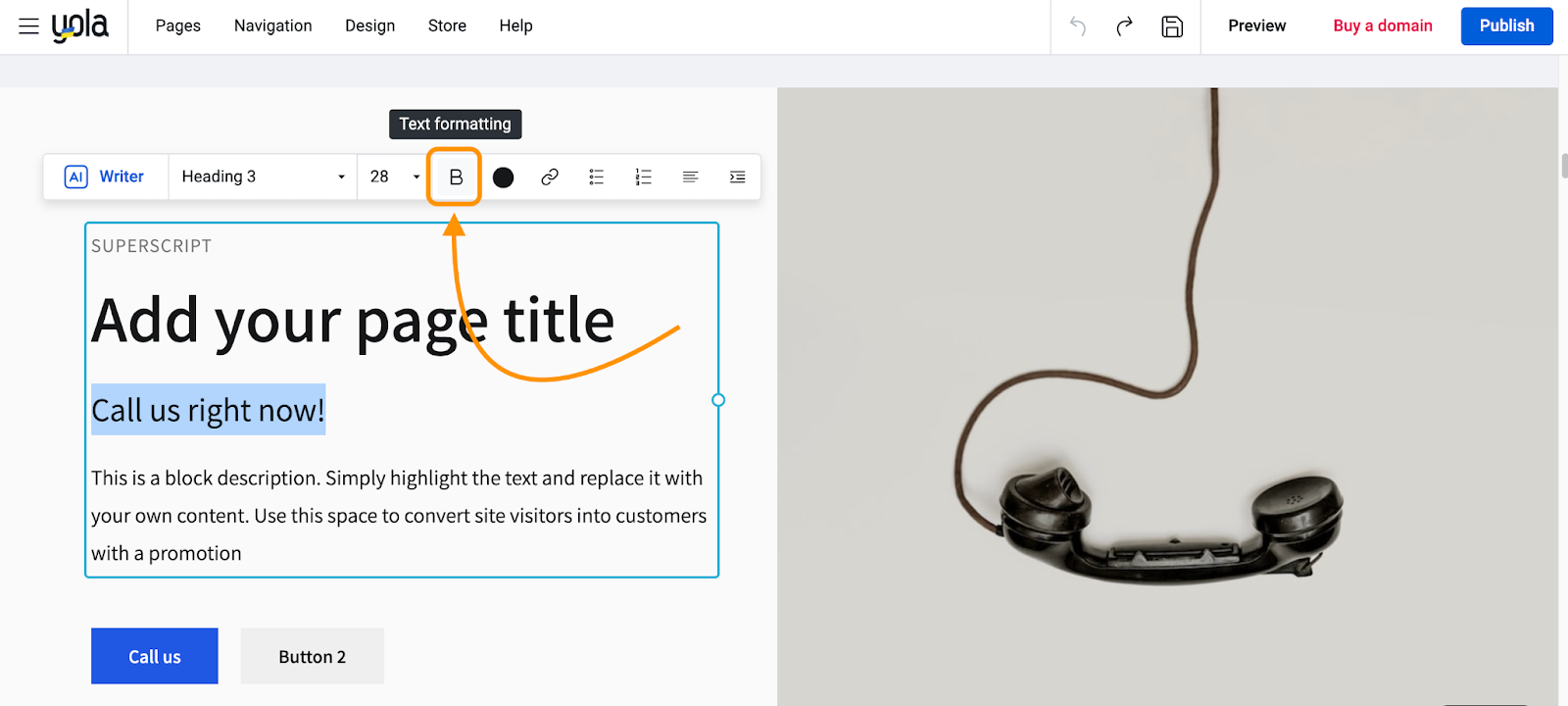
Task: Click the indent text icon
Action: pos(737,177)
